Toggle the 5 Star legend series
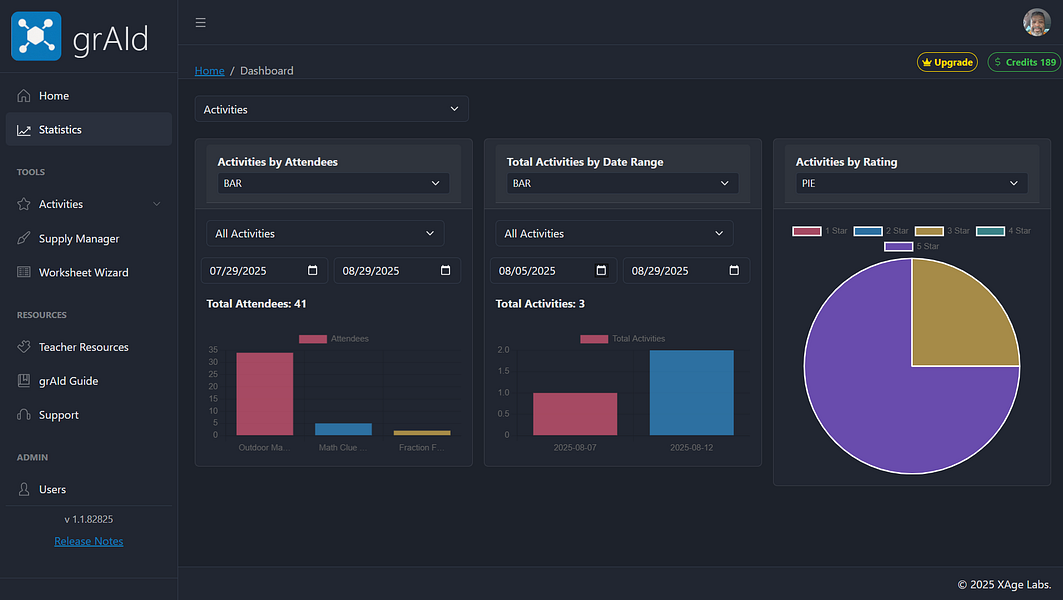The height and width of the screenshot is (600, 1063). click(x=912, y=246)
